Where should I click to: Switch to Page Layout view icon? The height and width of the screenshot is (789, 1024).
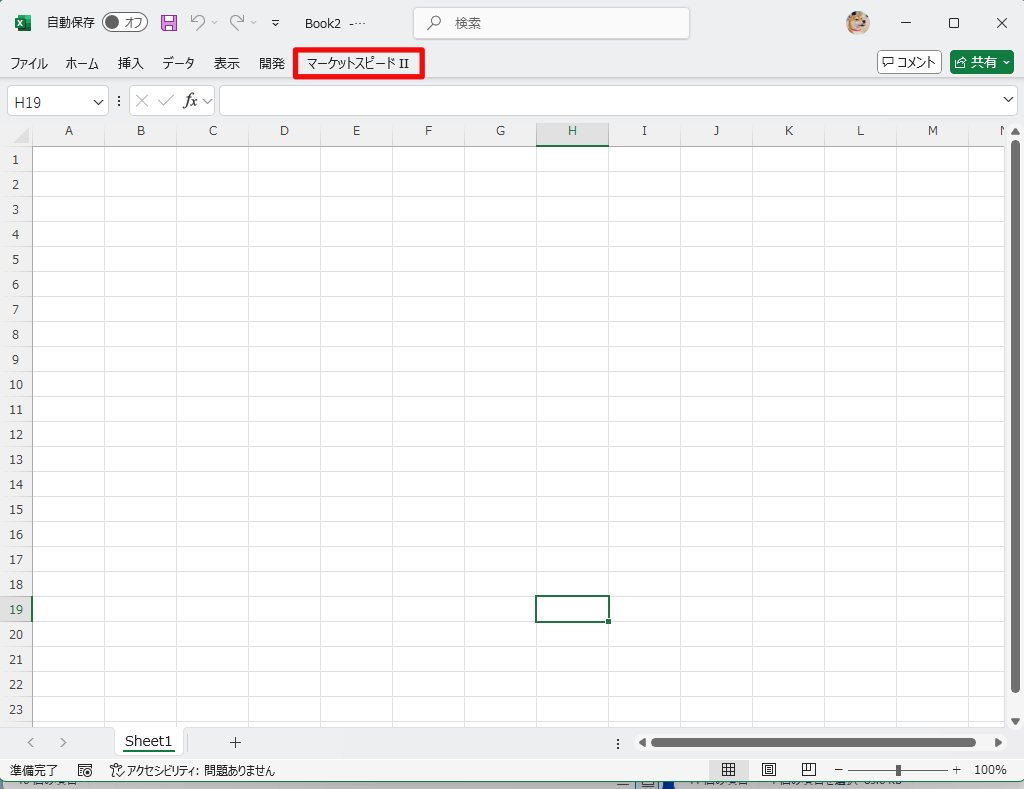click(769, 770)
